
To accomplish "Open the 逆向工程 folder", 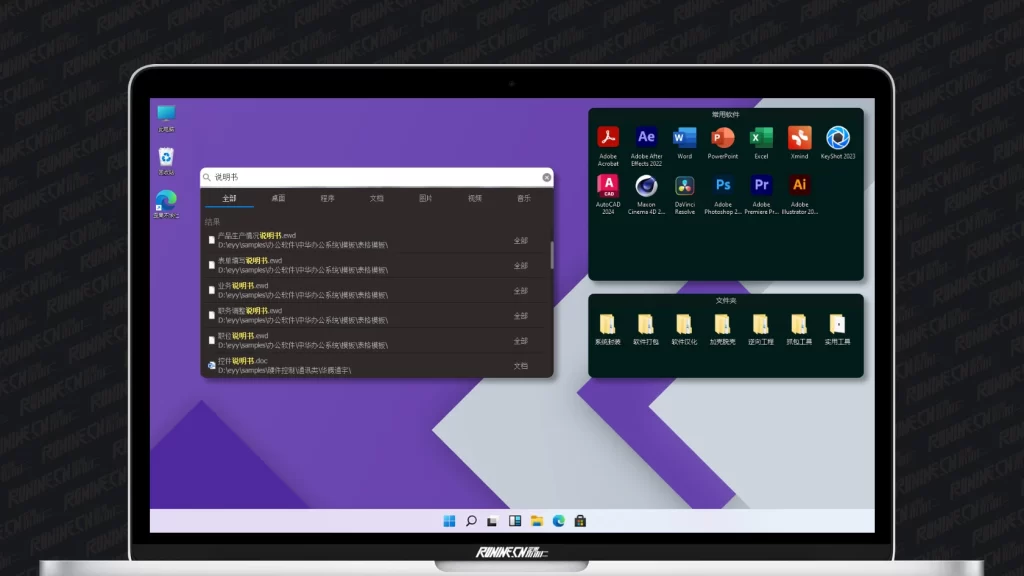I will 761,324.
